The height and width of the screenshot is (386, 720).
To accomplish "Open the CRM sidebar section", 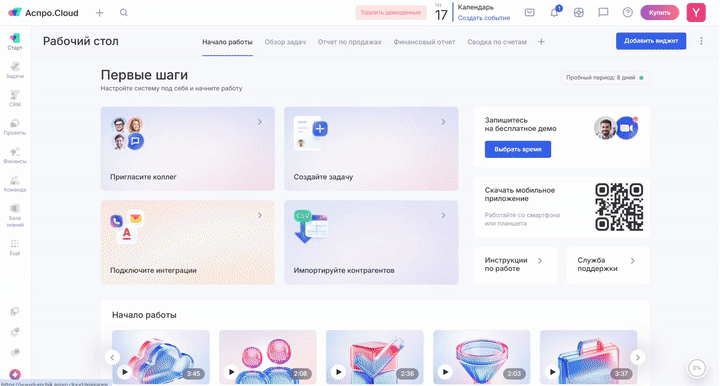I will [15, 98].
